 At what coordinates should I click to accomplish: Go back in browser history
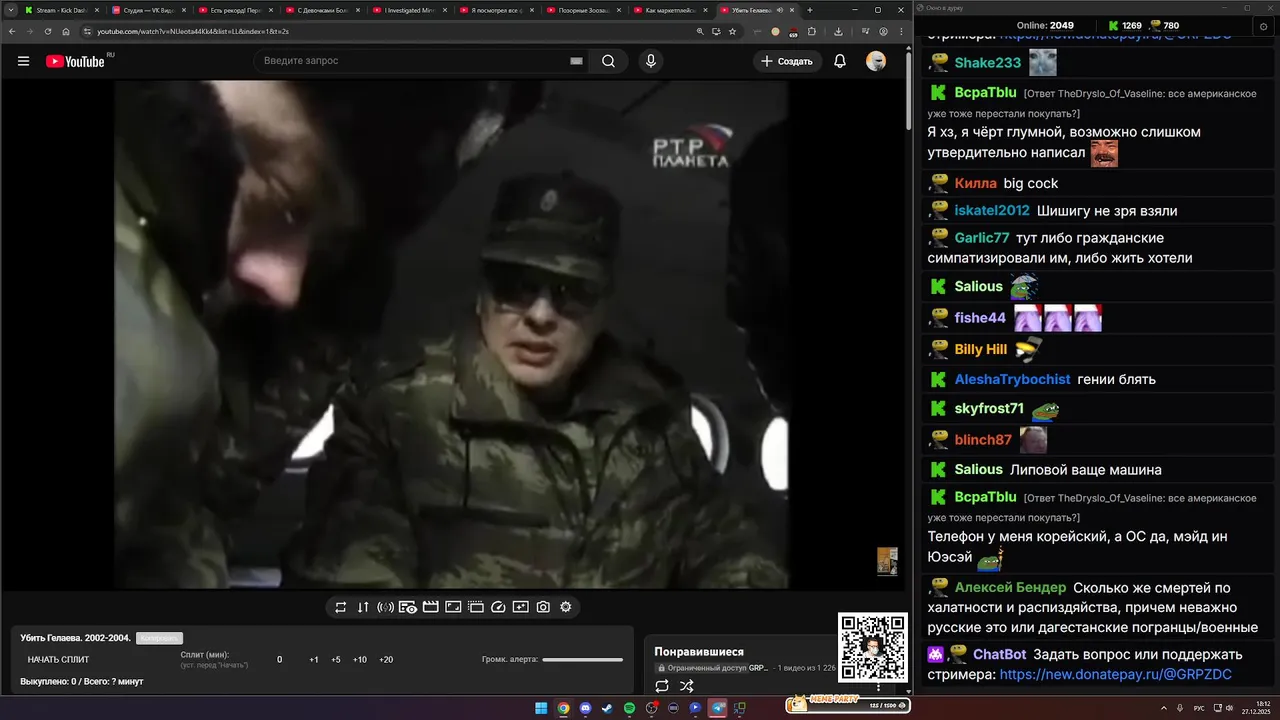(11, 31)
